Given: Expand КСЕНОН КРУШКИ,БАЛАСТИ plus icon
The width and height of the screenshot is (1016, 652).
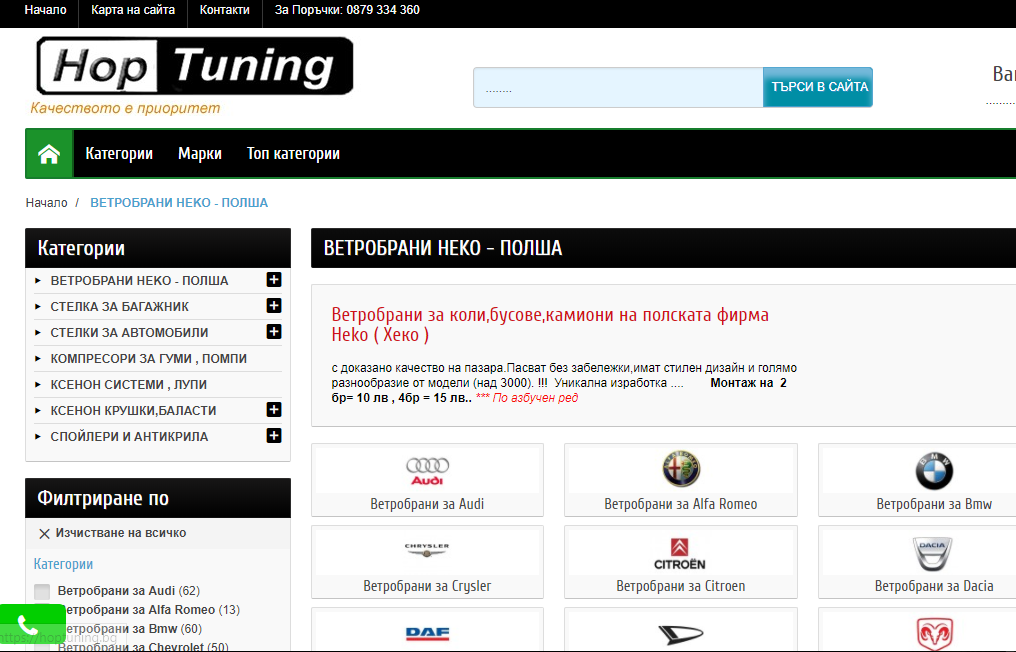Looking at the screenshot, I should [274, 410].
